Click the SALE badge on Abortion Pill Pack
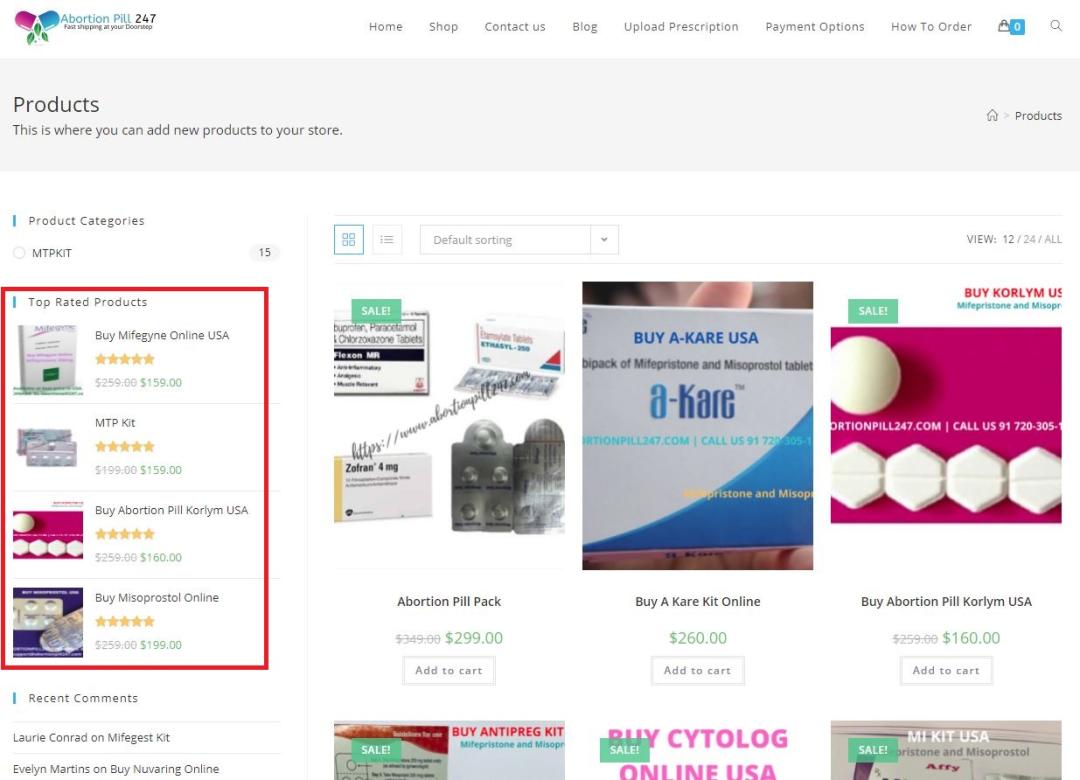This screenshot has height=780, width=1080. pyautogui.click(x=376, y=311)
